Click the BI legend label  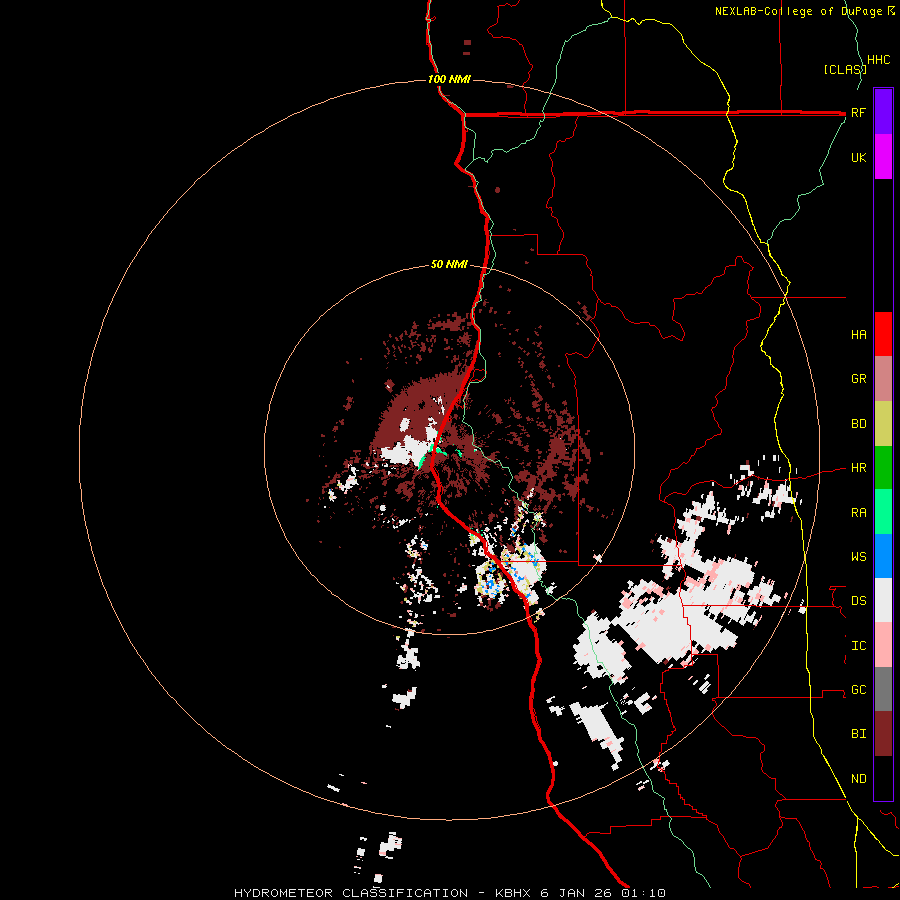(858, 734)
